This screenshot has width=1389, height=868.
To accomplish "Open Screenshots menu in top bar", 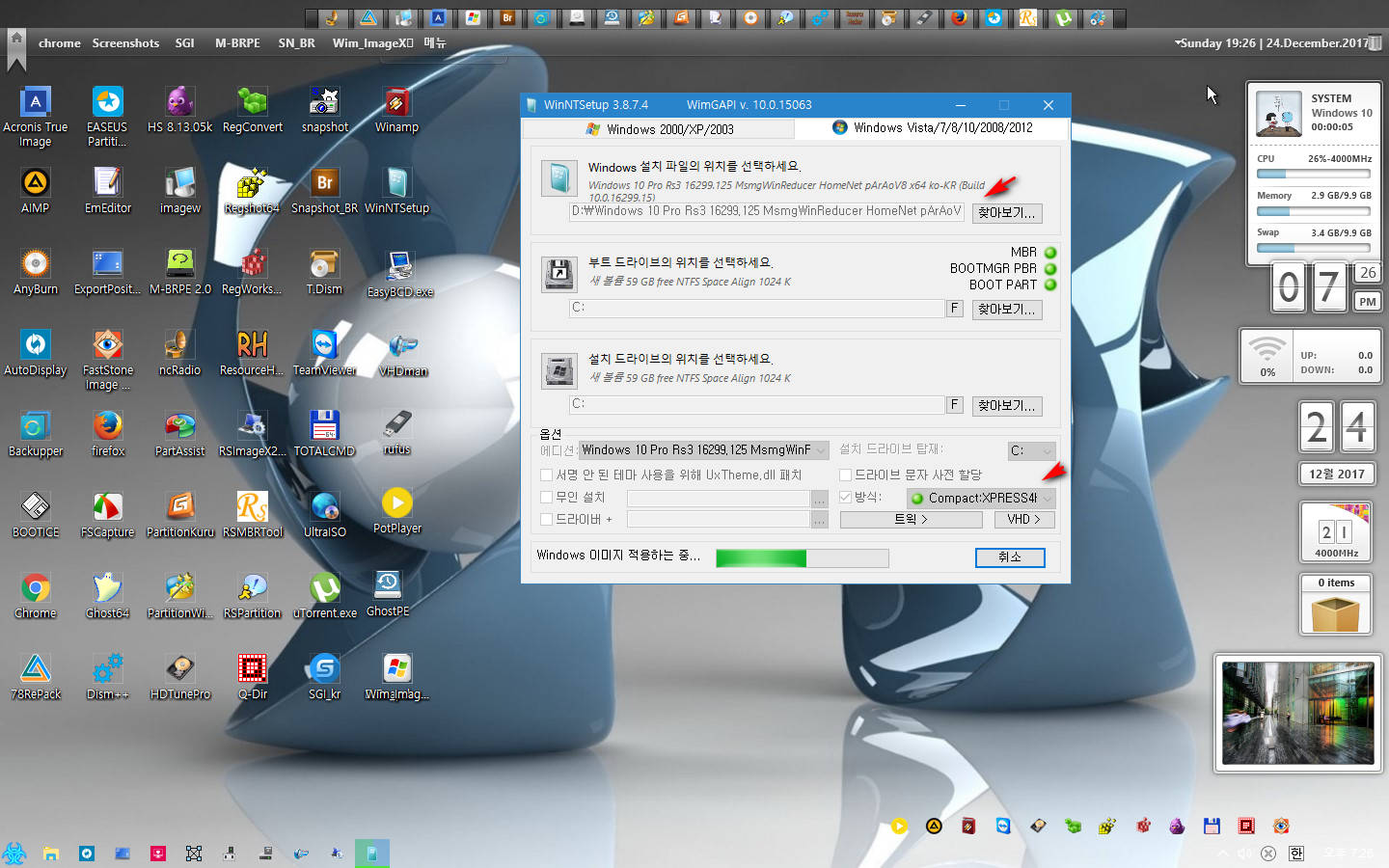I will (125, 42).
